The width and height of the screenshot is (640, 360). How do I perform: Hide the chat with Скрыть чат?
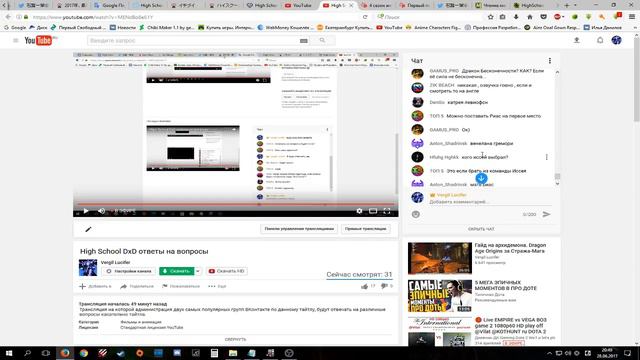click(x=481, y=229)
